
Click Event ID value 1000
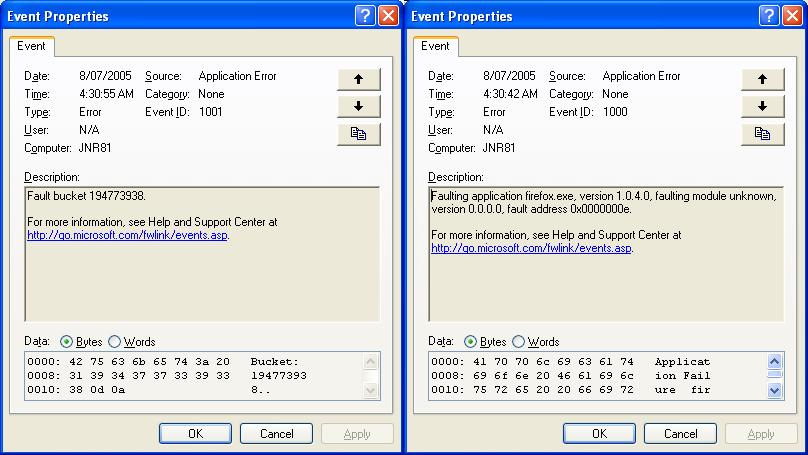[615, 112]
